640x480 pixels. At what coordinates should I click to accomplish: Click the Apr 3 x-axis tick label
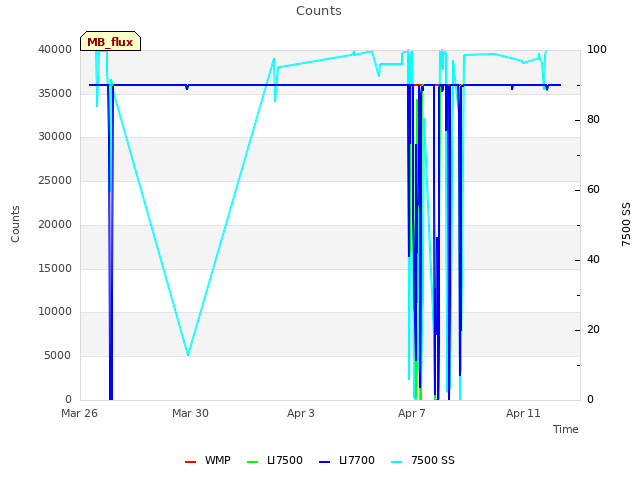[x=301, y=413]
